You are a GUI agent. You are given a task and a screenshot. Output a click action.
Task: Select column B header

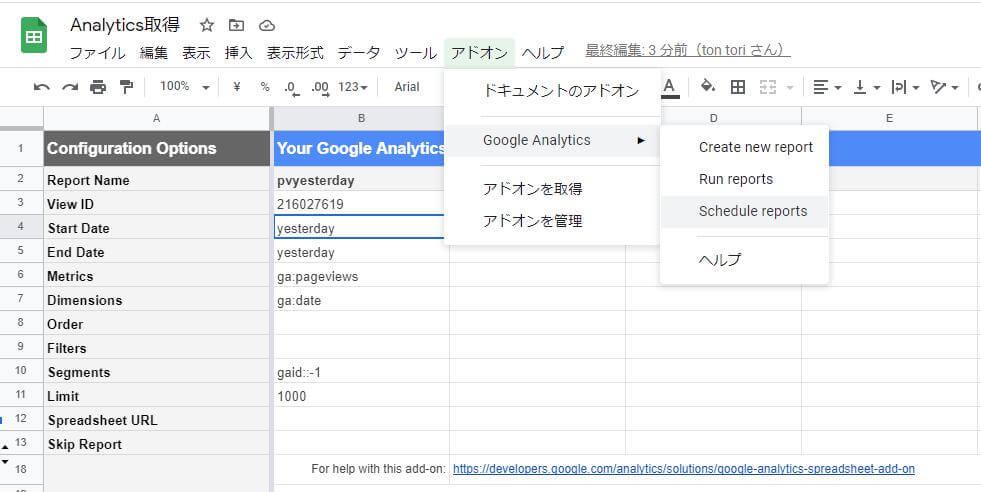point(361,118)
